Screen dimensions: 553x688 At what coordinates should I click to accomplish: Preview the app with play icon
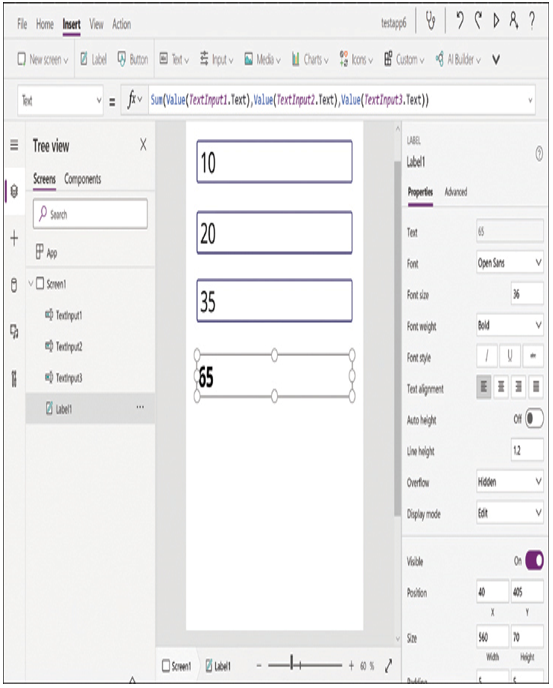pyautogui.click(x=496, y=21)
